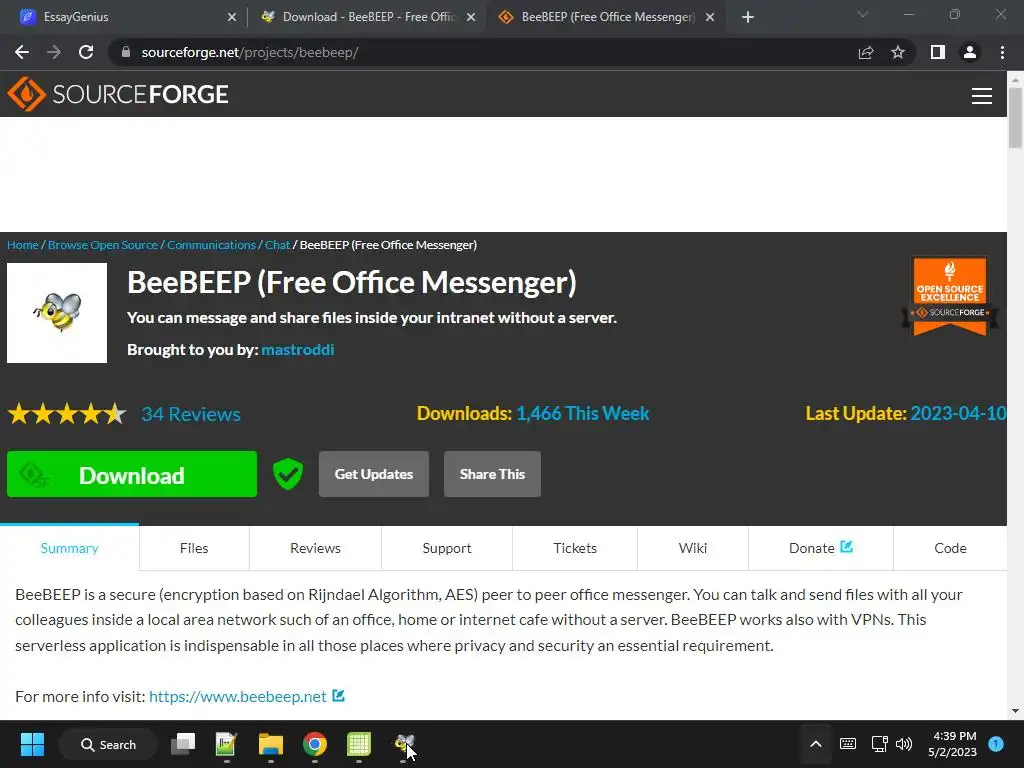
Task: Open the clock and calendar showing 4:39 PM
Action: 953,744
